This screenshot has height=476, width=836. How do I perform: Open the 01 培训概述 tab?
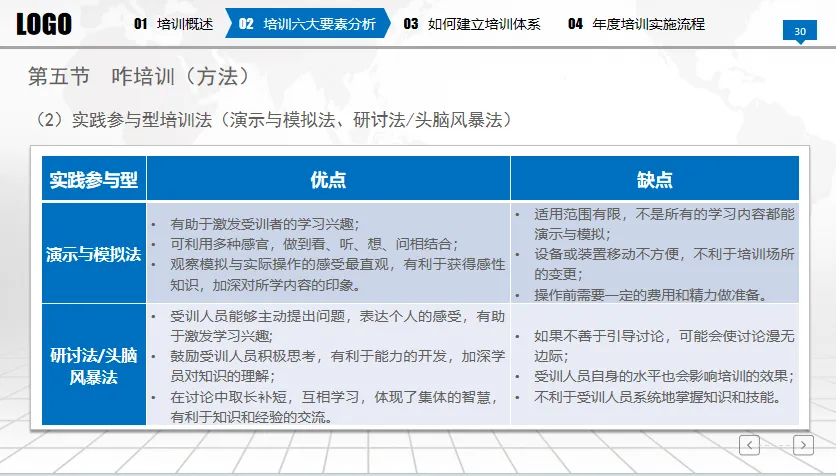[x=174, y=24]
